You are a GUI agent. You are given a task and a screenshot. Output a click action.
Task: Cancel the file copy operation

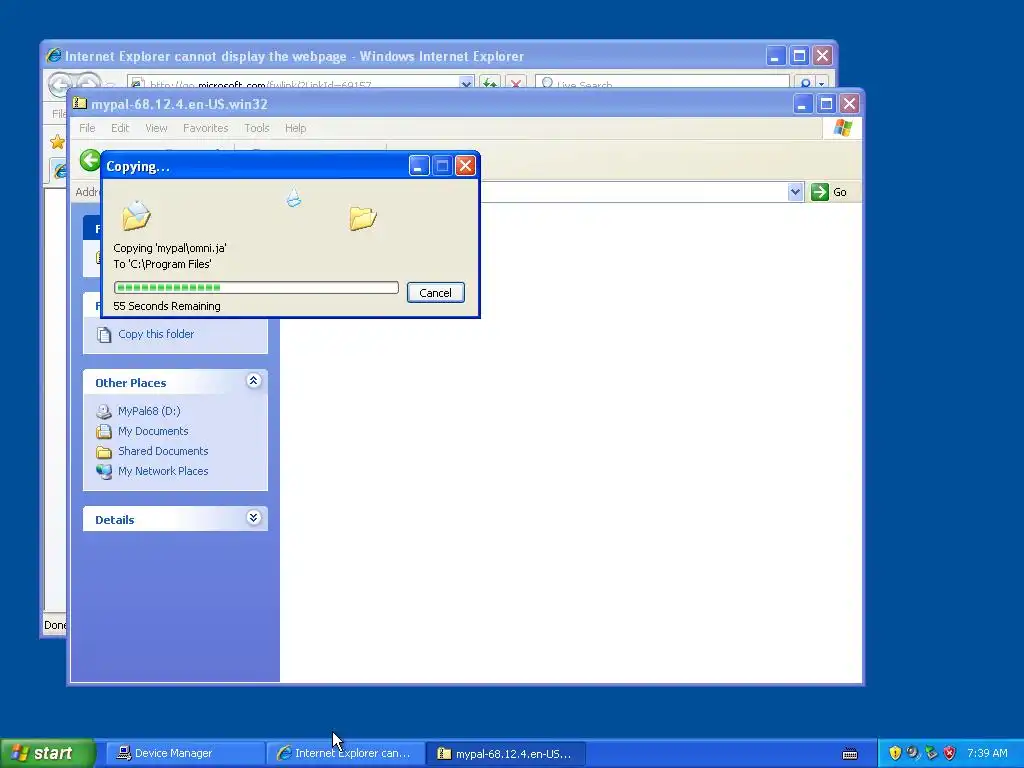coord(436,293)
